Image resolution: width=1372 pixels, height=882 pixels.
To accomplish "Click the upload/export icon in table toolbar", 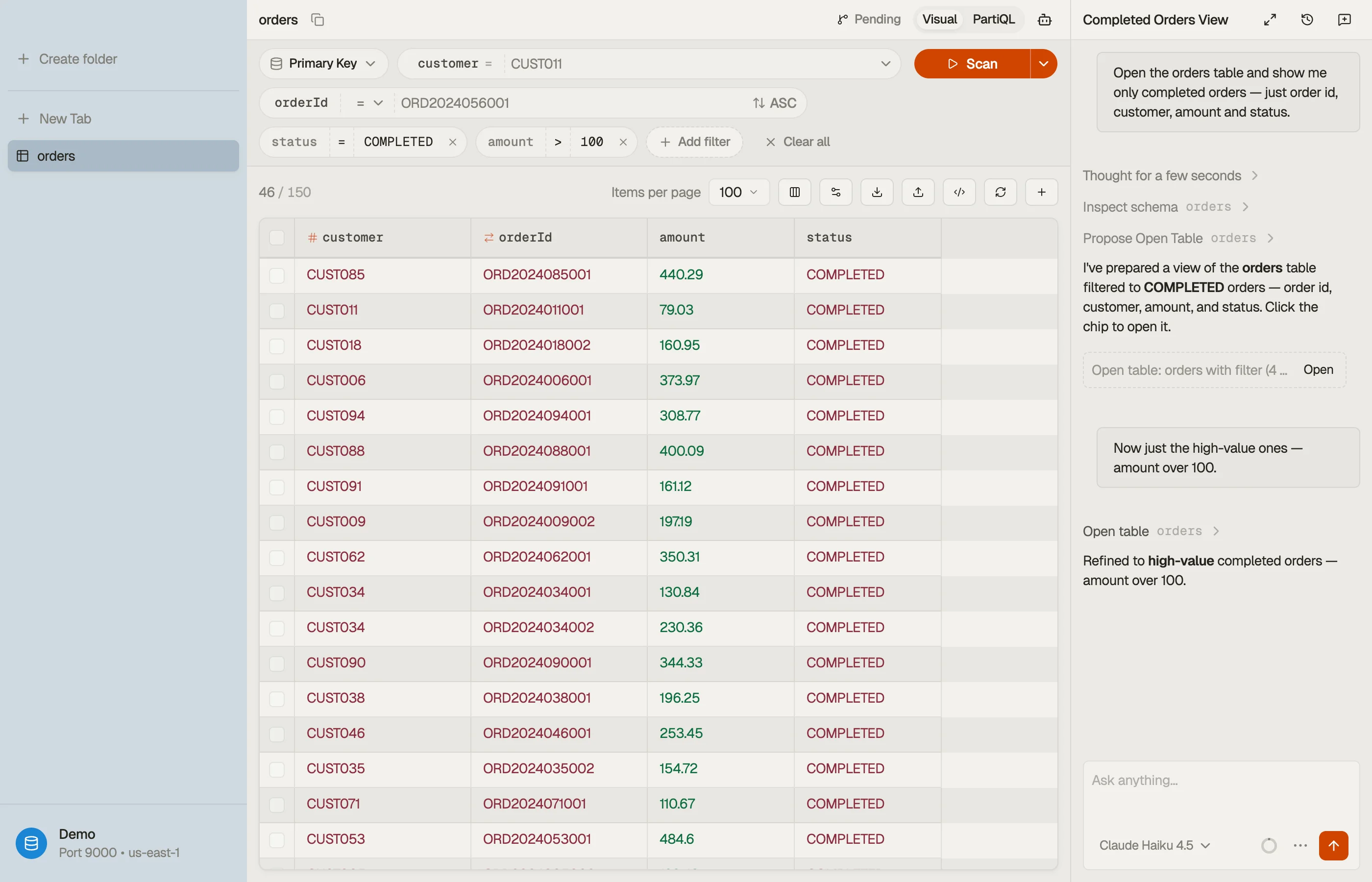I will click(x=918, y=192).
